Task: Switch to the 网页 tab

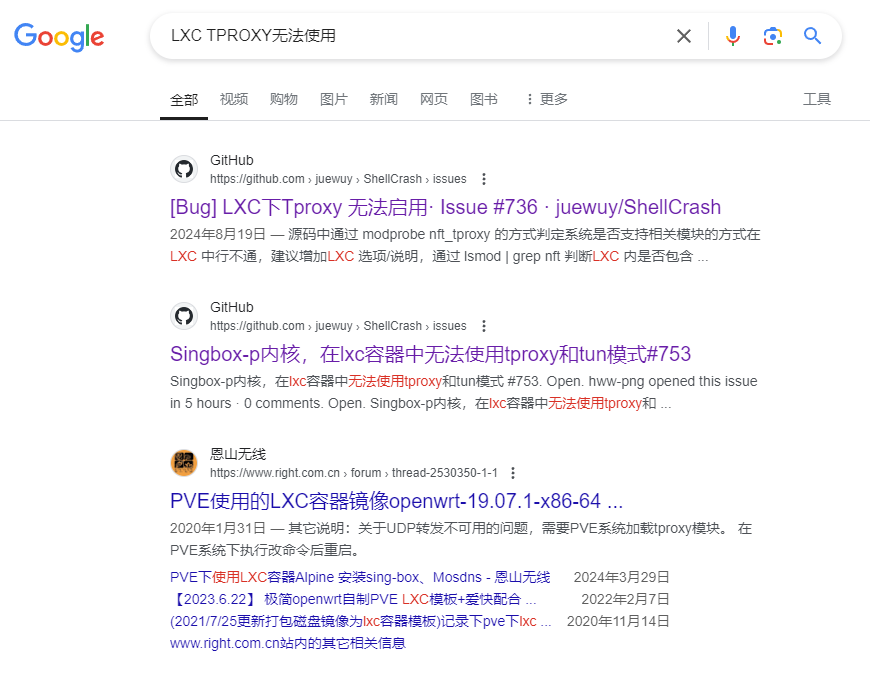Action: click(x=433, y=99)
